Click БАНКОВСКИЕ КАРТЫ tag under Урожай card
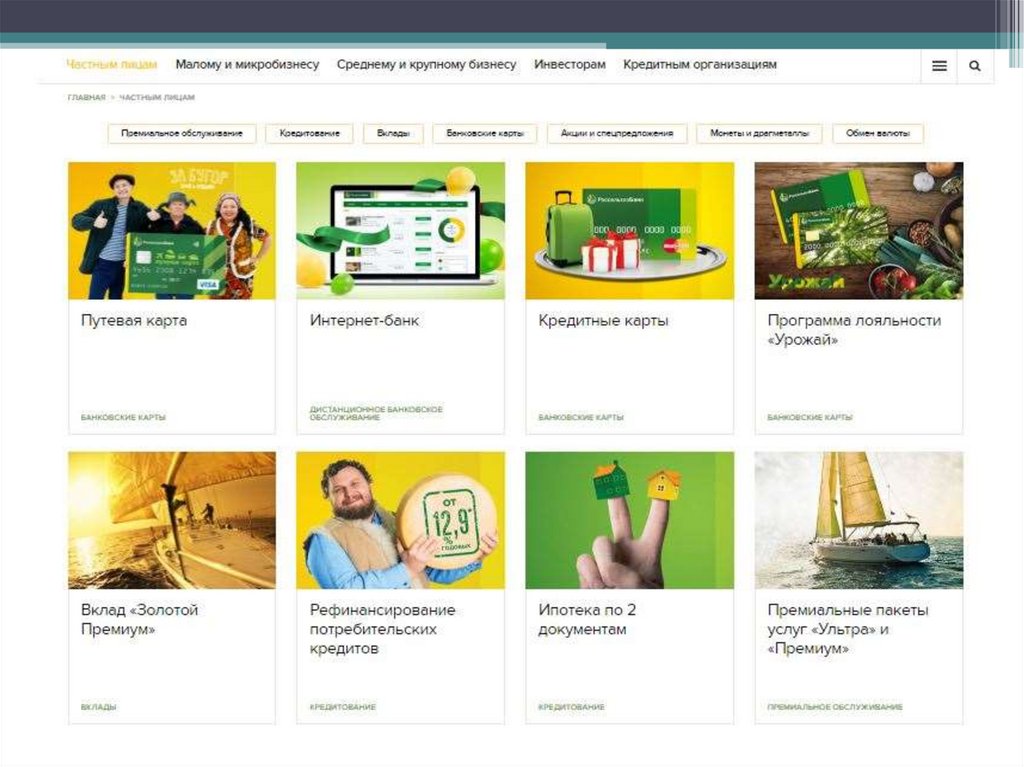Viewport: 1024px width, 767px height. coord(810,417)
